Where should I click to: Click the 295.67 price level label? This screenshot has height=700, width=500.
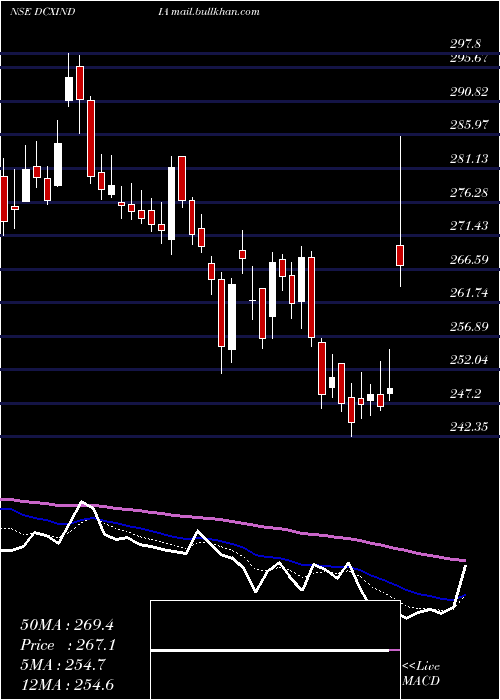(468, 58)
